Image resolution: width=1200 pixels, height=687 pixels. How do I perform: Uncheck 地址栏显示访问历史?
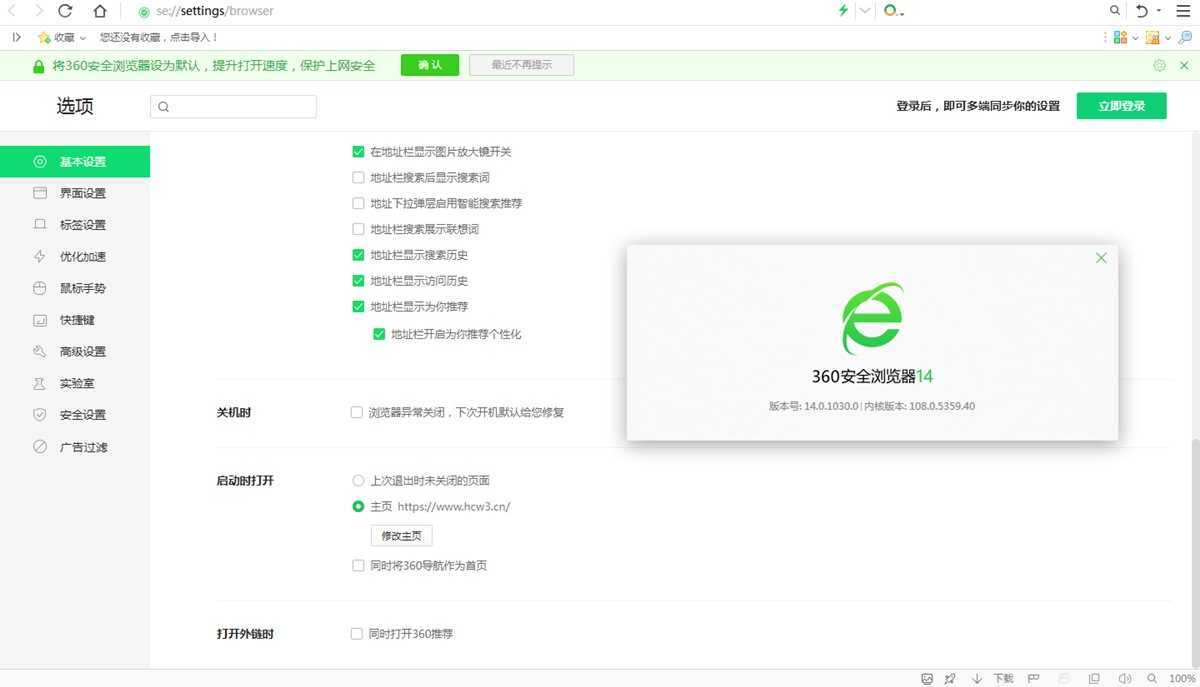[x=358, y=281]
